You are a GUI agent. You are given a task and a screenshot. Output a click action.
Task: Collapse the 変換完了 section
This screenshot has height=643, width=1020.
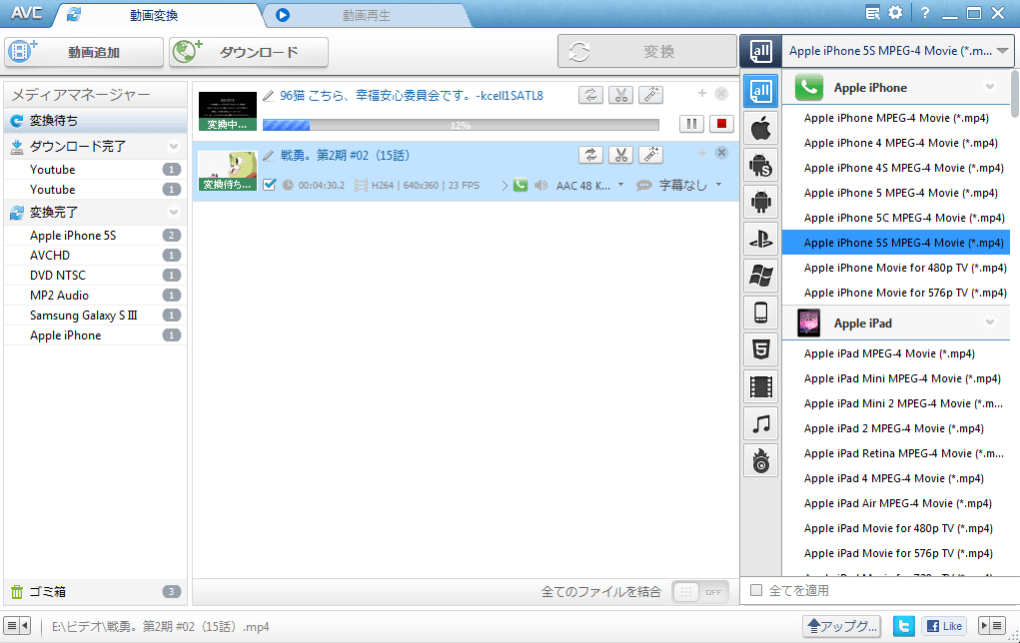point(174,212)
